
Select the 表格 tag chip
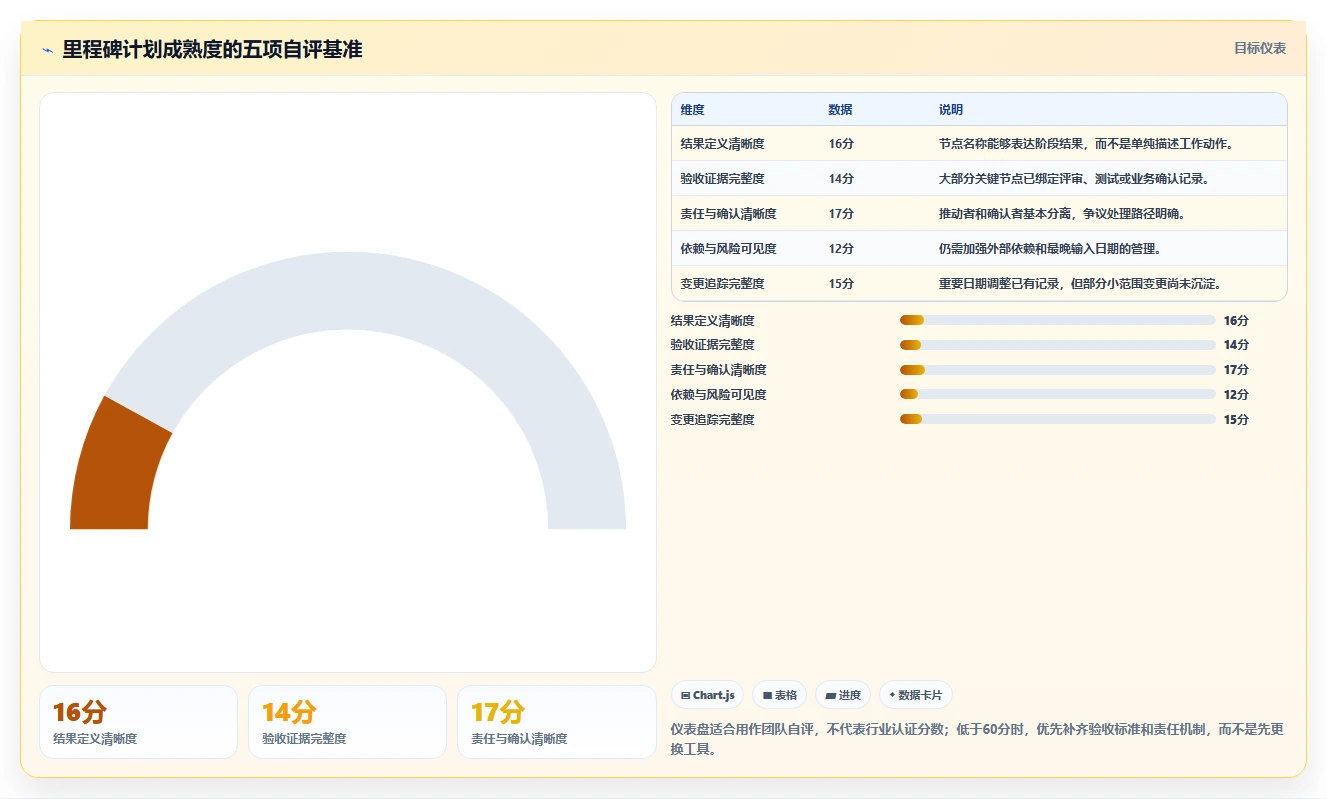779,695
